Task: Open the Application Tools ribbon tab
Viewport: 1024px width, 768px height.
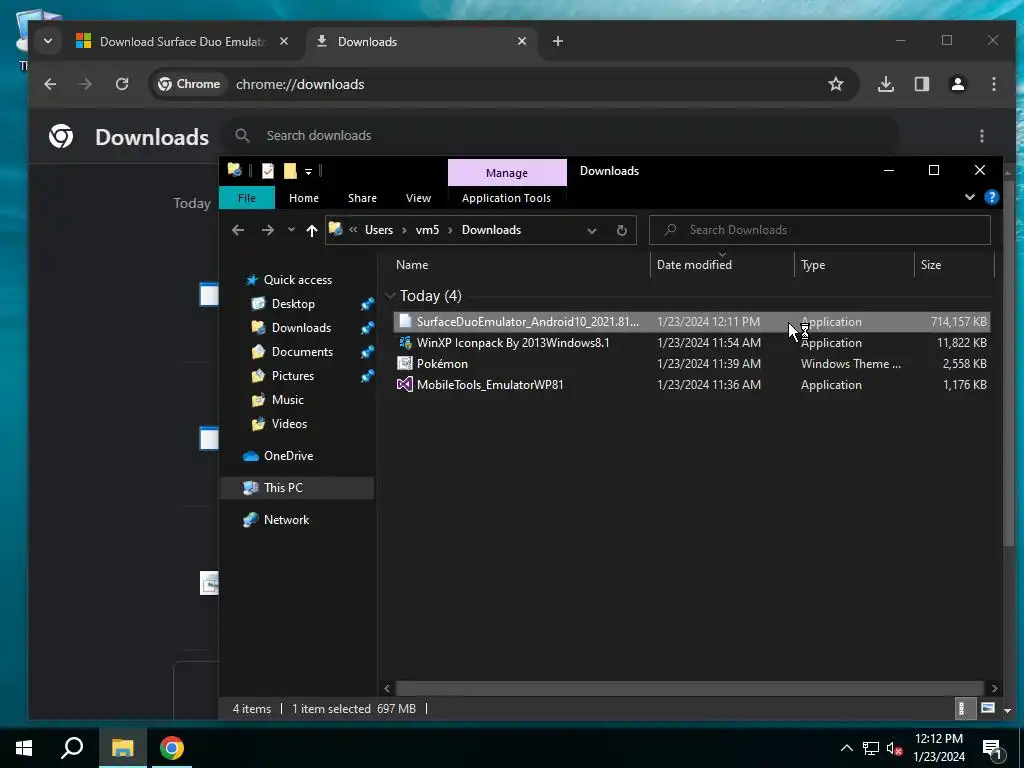Action: coord(506,198)
